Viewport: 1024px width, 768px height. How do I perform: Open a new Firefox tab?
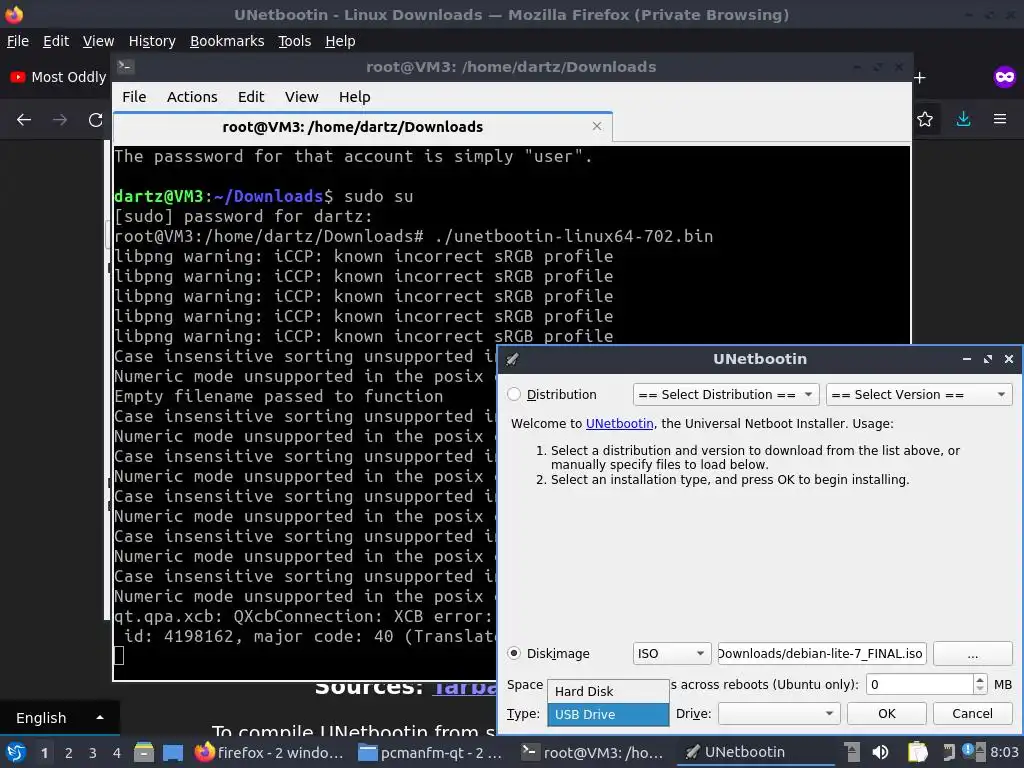(920, 78)
